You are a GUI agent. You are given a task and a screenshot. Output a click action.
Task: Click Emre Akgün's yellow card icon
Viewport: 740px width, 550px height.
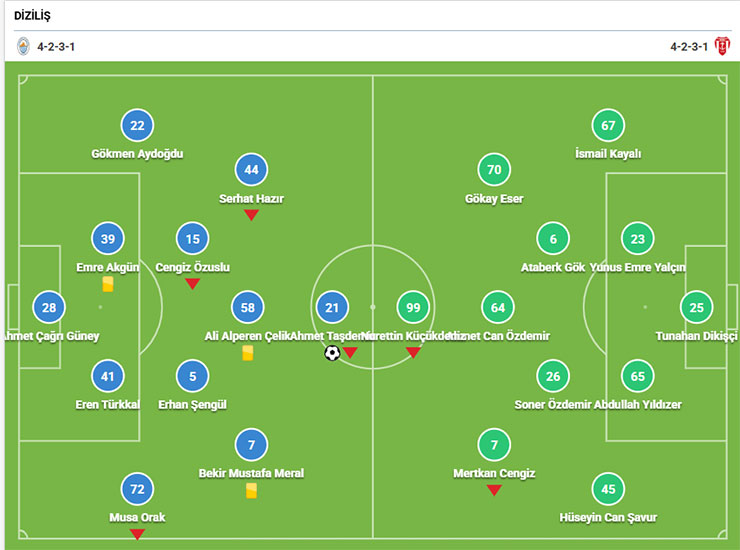click(x=108, y=284)
